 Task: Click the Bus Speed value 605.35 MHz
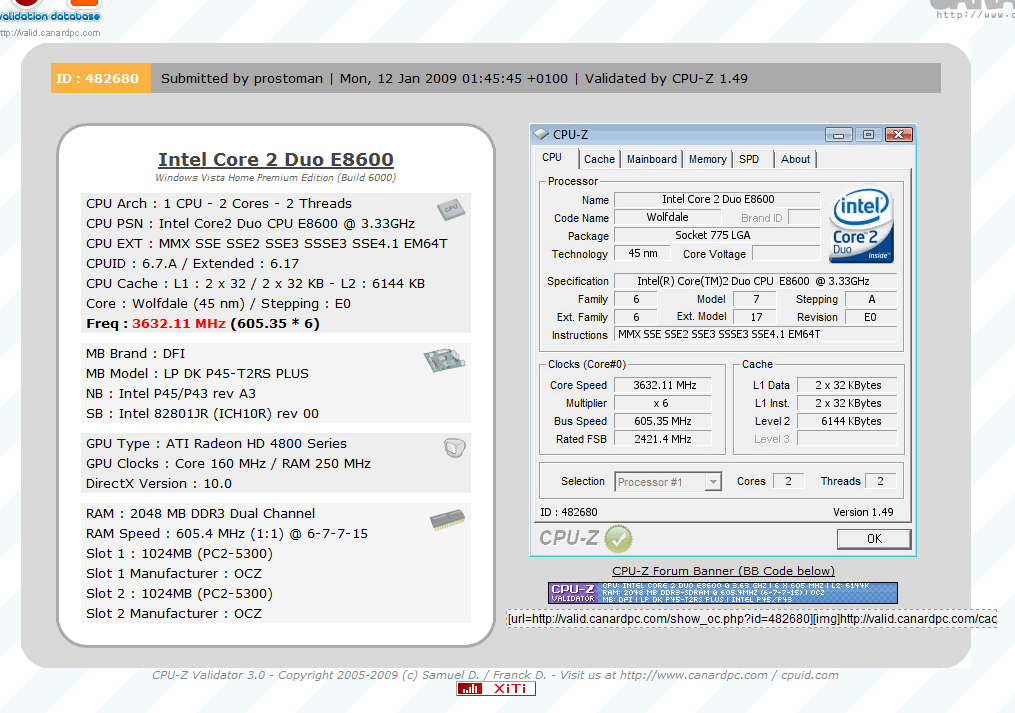point(663,422)
